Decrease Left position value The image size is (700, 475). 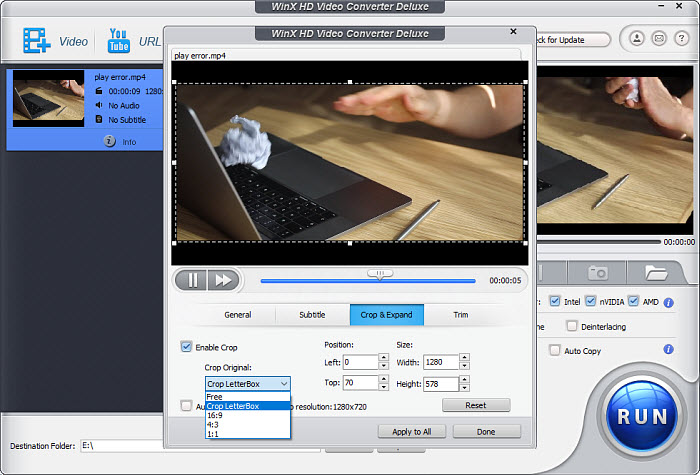click(383, 366)
